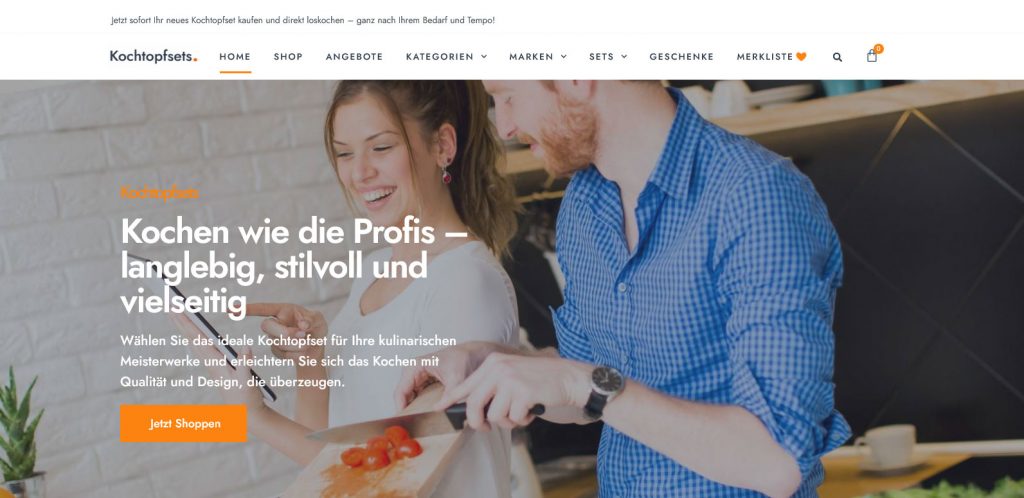Click the Jetzt Shoppen button
The image size is (1024, 498).
click(184, 424)
